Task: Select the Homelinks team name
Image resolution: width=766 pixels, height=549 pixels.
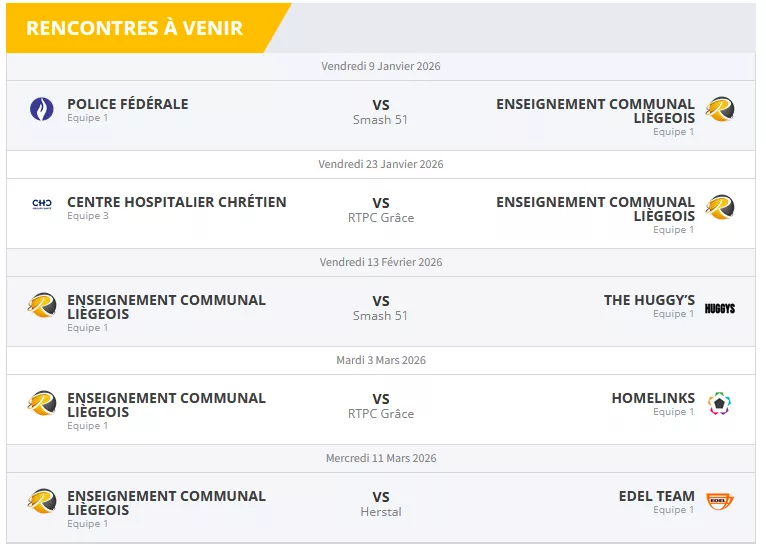Action: (653, 398)
